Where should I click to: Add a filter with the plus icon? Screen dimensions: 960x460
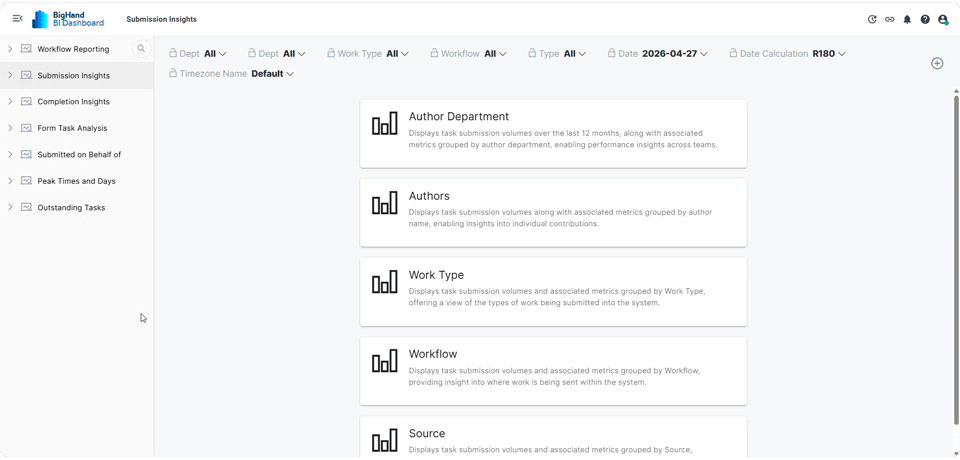[x=937, y=63]
